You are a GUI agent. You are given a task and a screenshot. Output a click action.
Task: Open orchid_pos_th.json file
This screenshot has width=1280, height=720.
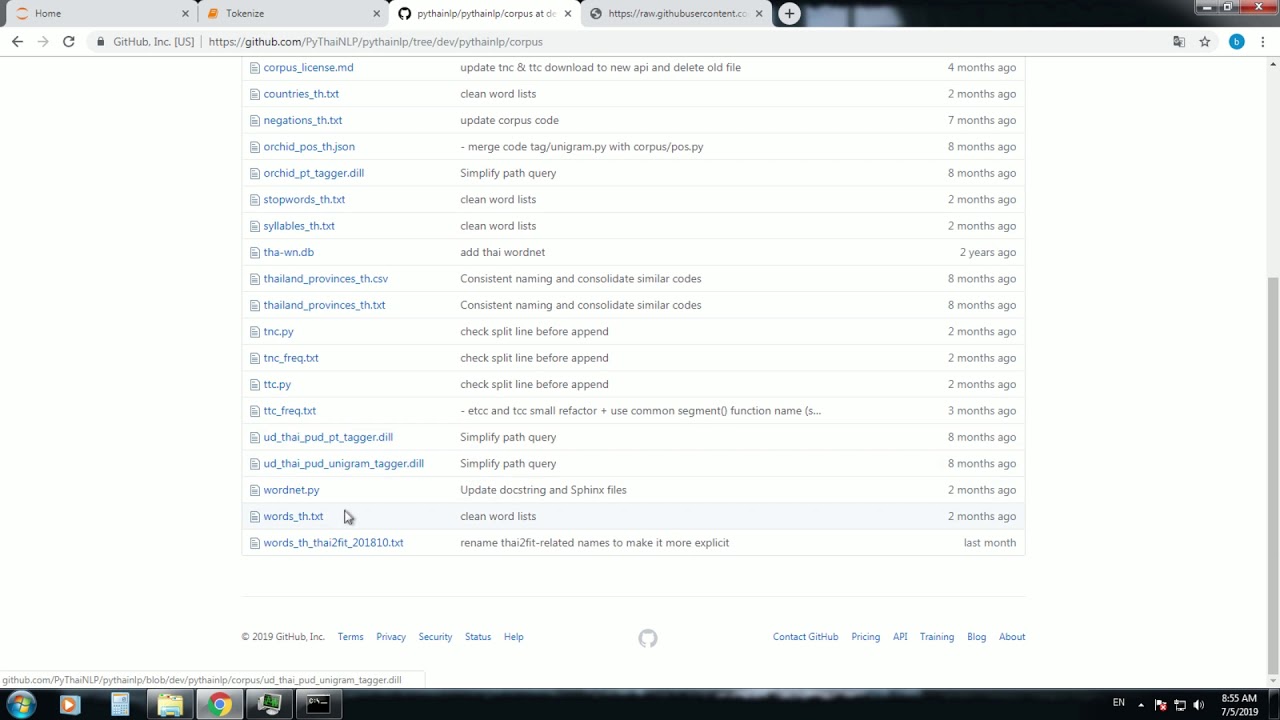(309, 146)
